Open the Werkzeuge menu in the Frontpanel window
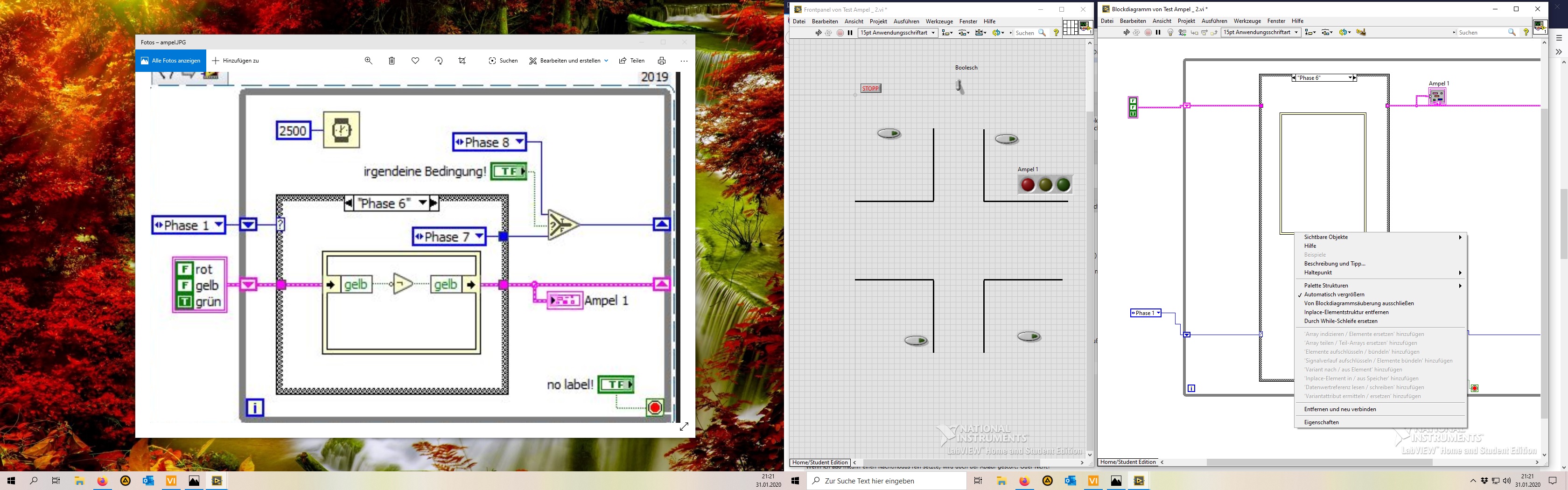 [x=939, y=21]
